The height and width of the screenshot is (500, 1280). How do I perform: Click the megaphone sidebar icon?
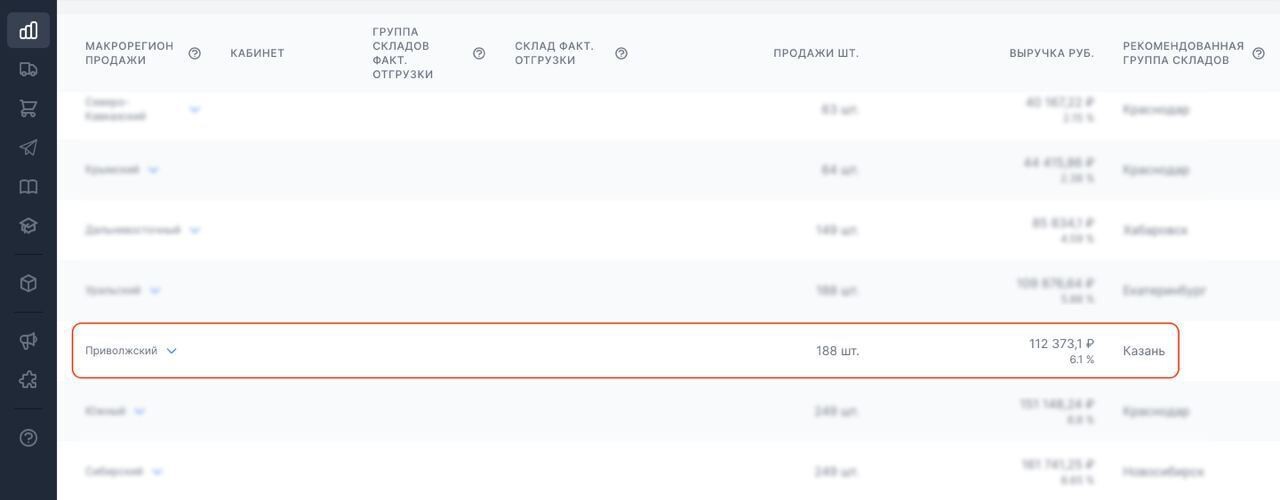(x=28, y=341)
